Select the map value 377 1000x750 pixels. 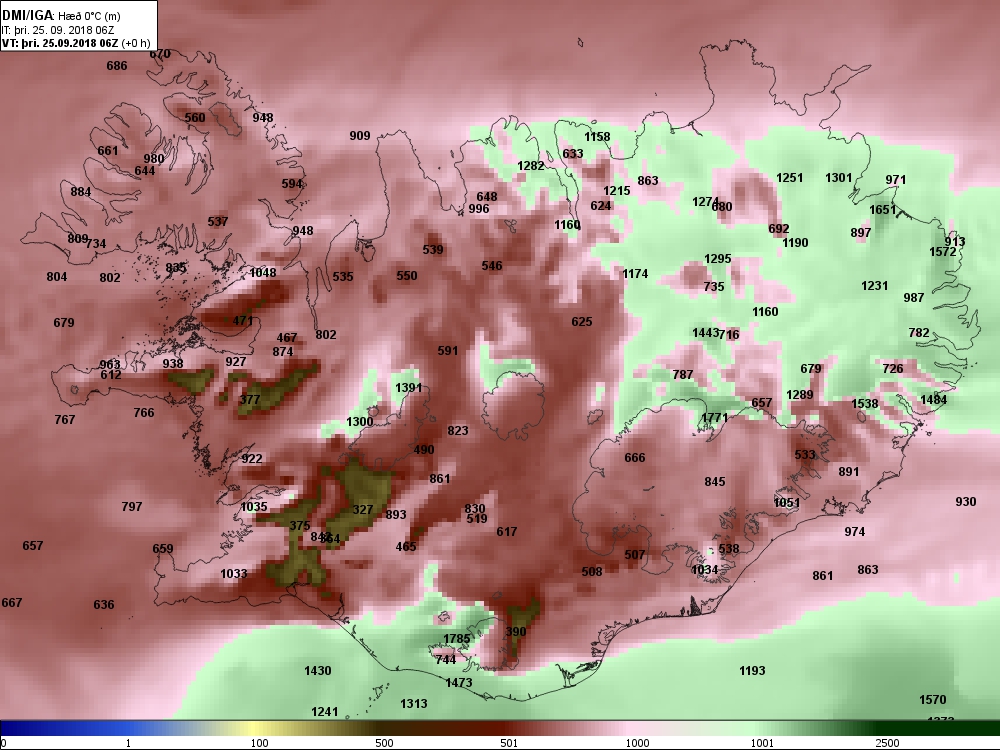(250, 400)
